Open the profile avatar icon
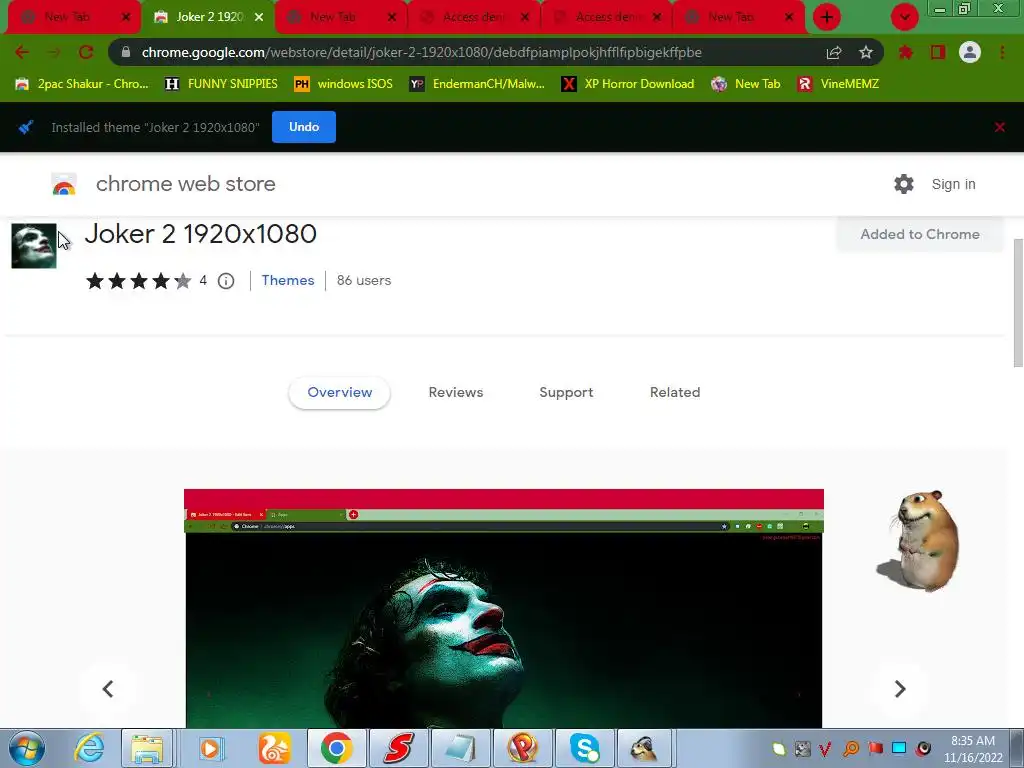 pyautogui.click(x=970, y=52)
